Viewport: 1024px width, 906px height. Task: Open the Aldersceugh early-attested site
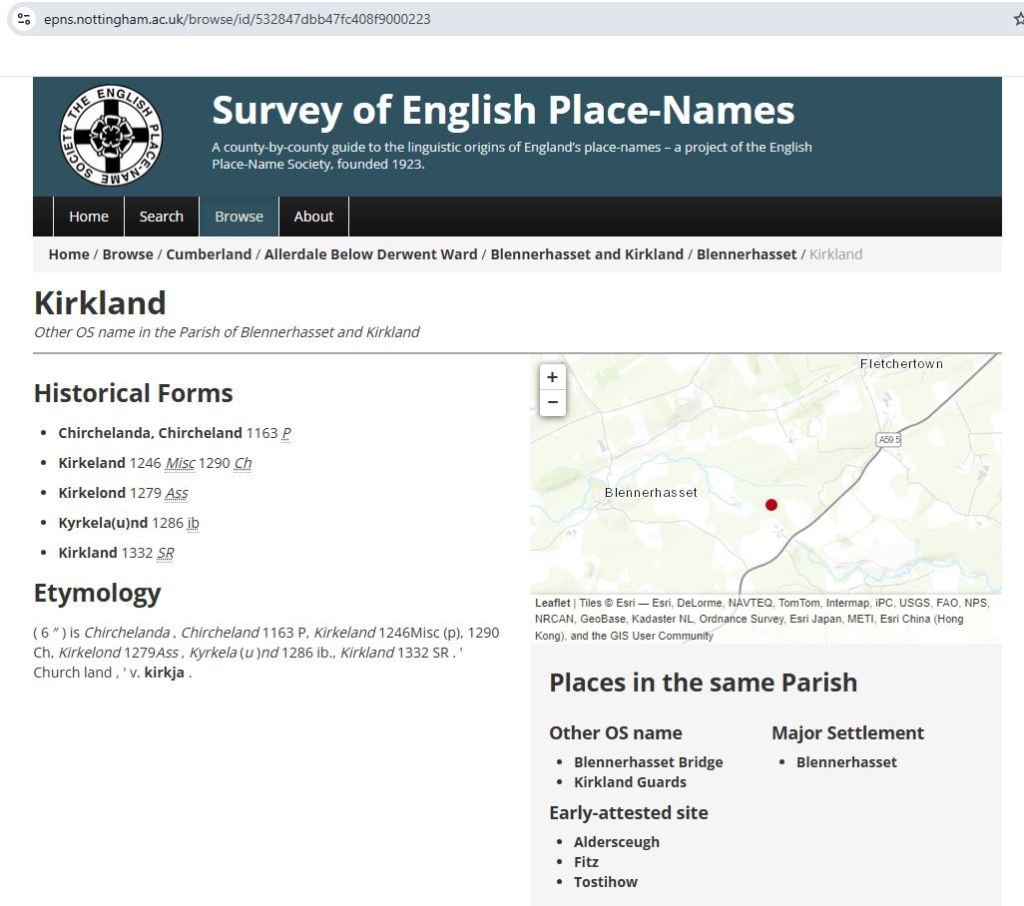pyautogui.click(x=616, y=842)
